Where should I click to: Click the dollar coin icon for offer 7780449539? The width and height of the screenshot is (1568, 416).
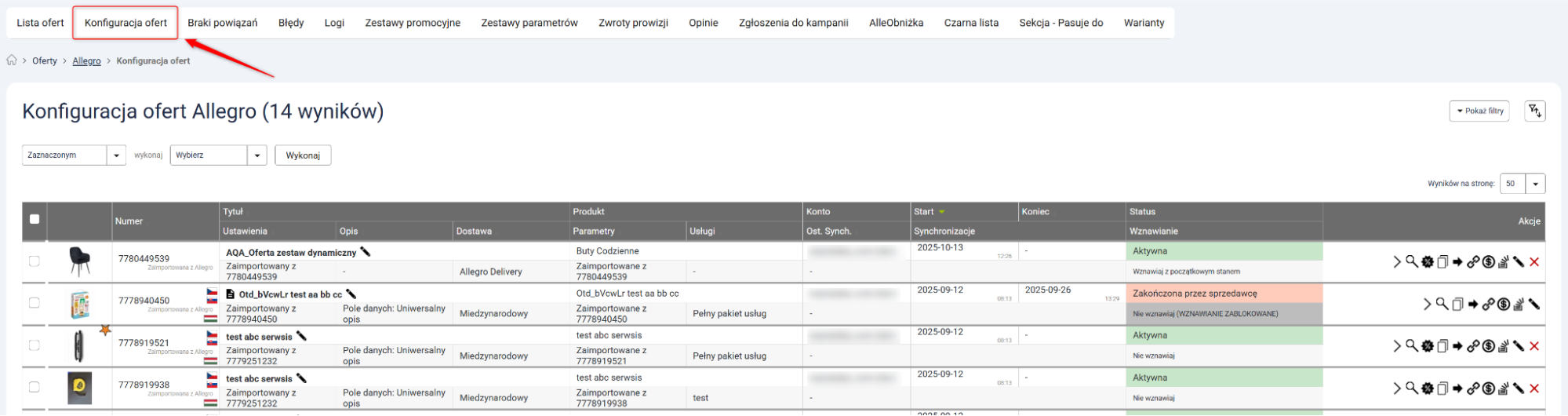1488,261
